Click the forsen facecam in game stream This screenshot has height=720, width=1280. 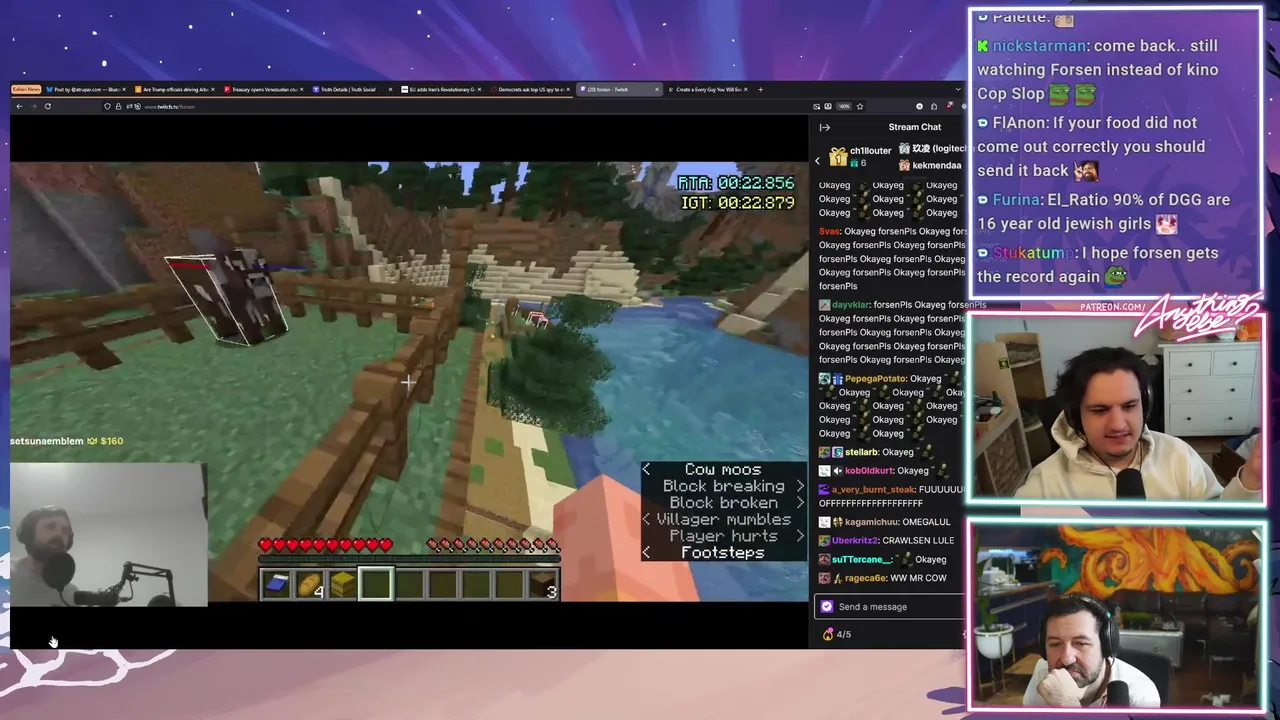108,534
